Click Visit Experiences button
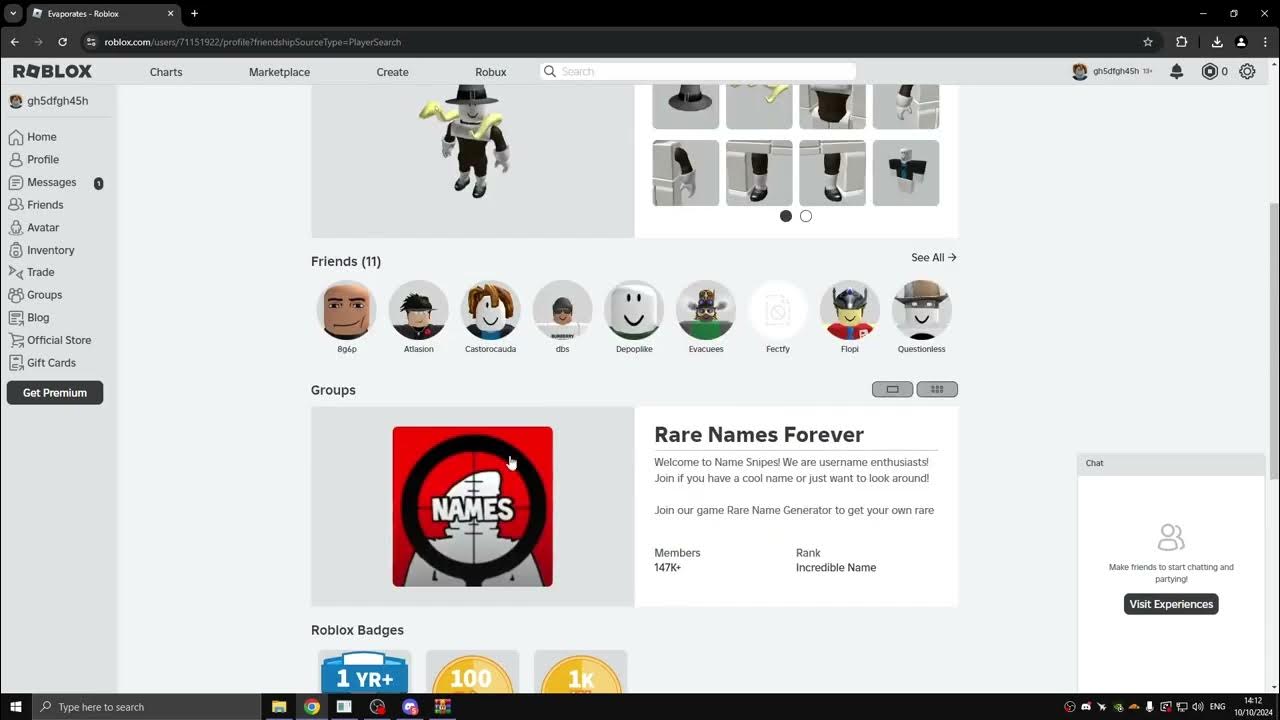Image resolution: width=1280 pixels, height=720 pixels. tap(1171, 604)
